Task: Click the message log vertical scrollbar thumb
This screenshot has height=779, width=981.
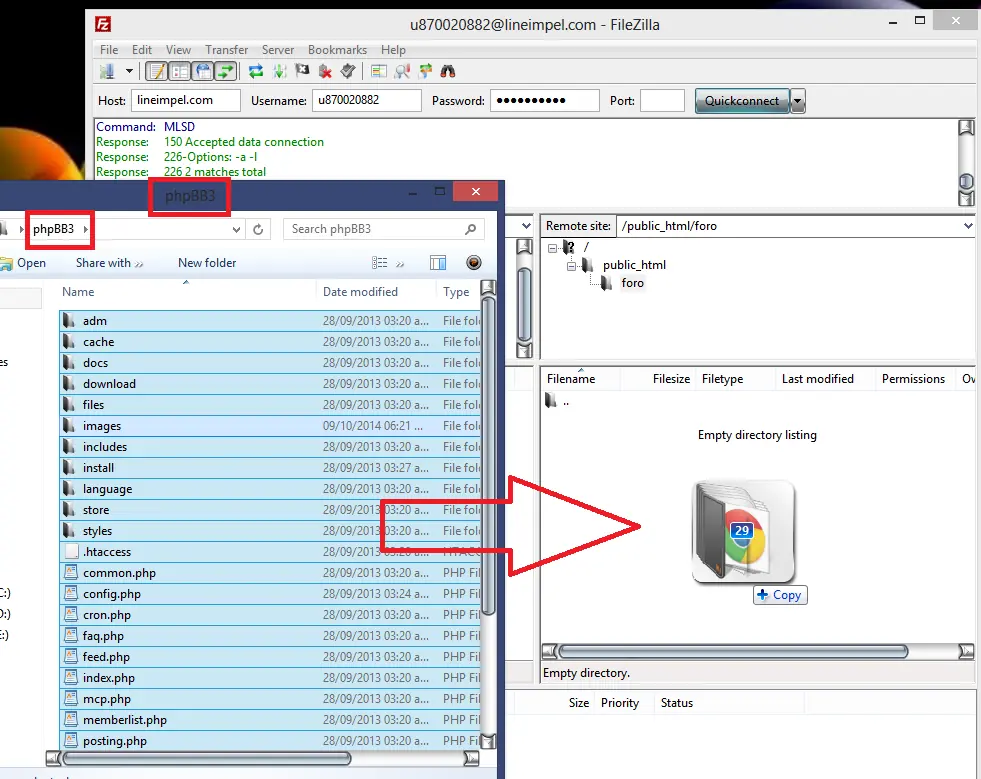Action: pyautogui.click(x=966, y=181)
